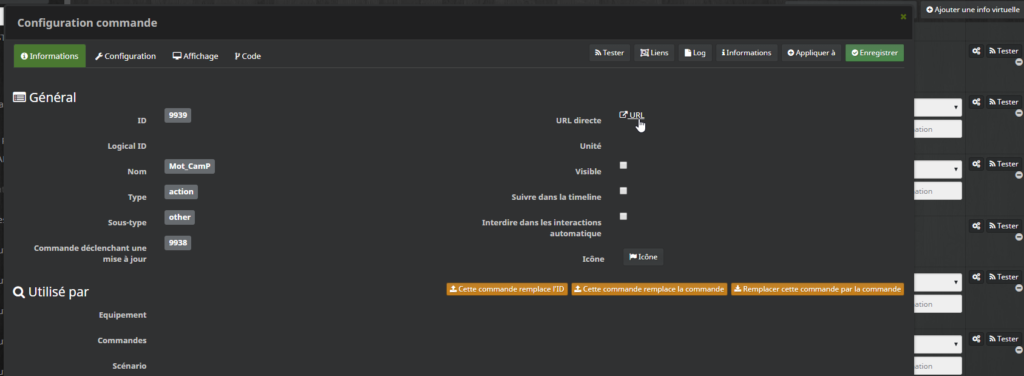Click Cette commande remplace la commande
Image resolution: width=1024 pixels, height=376 pixels.
coord(649,289)
